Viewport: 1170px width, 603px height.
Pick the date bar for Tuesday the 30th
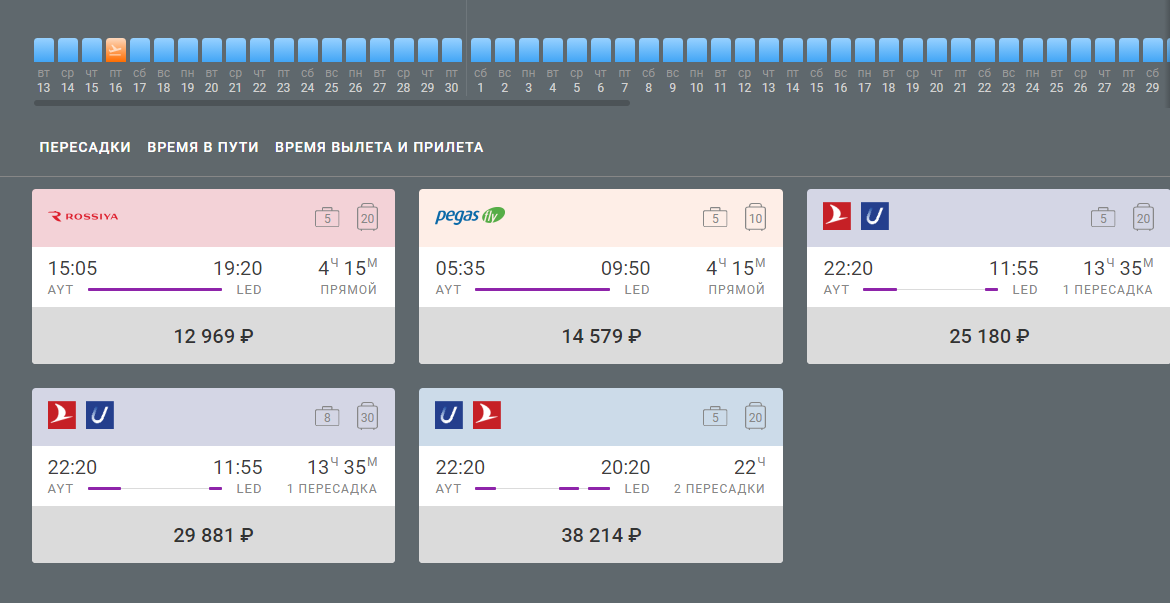[452, 50]
